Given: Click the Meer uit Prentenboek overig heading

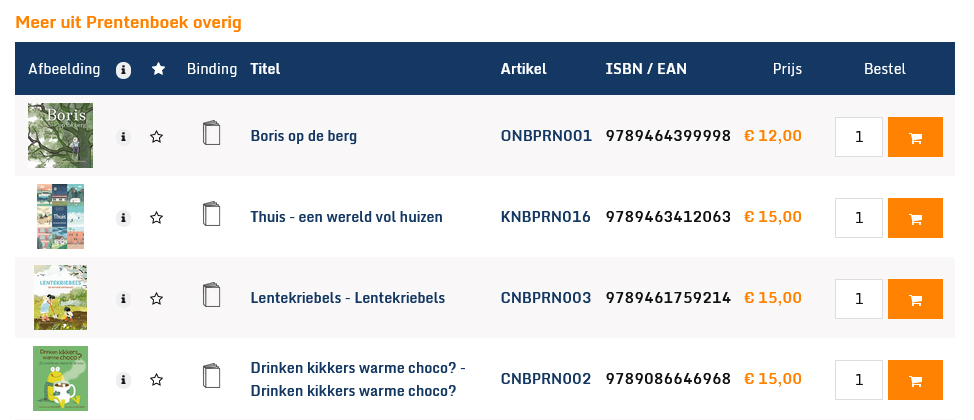Looking at the screenshot, I should tap(128, 22).
